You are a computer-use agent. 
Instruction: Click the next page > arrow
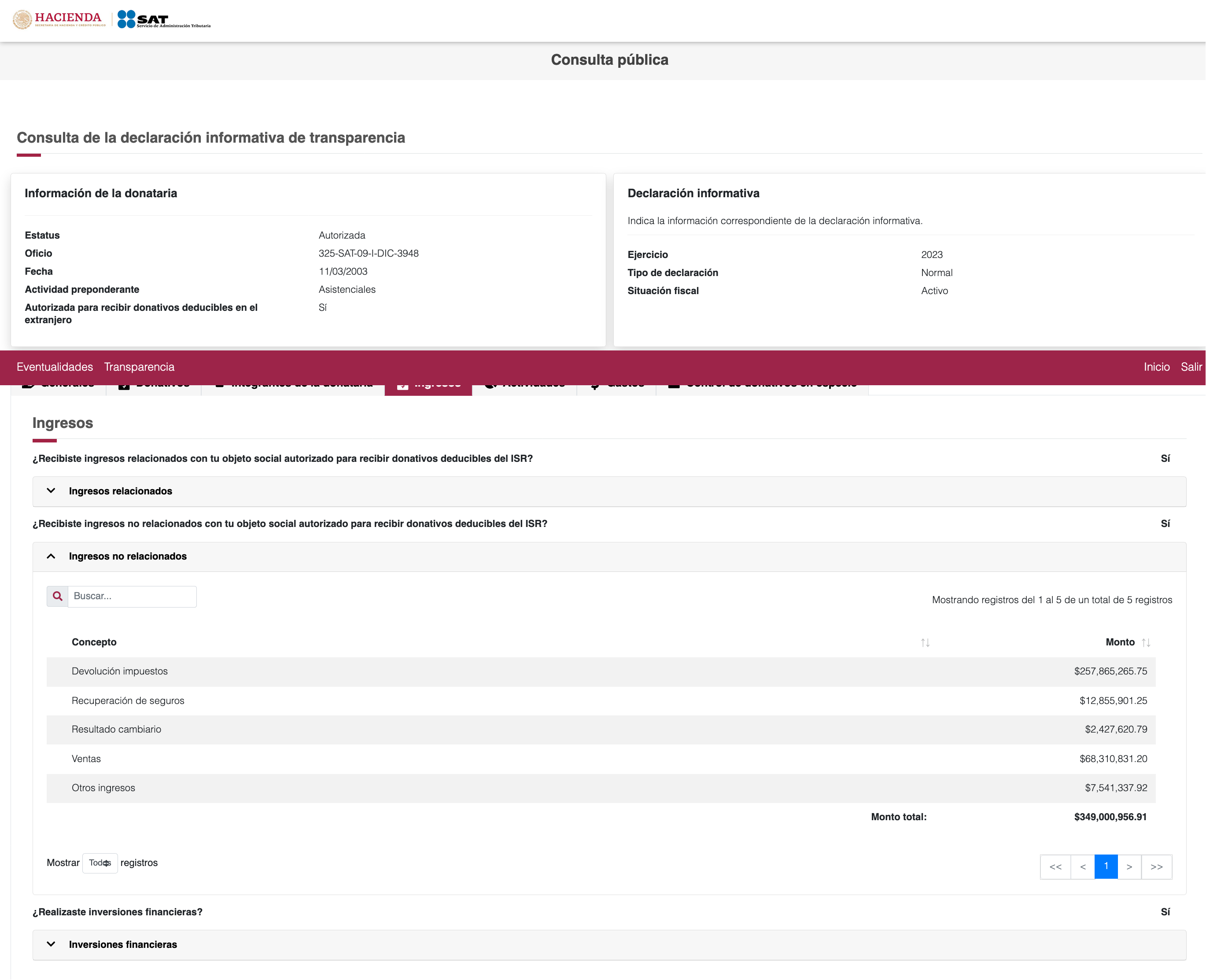(x=1129, y=866)
